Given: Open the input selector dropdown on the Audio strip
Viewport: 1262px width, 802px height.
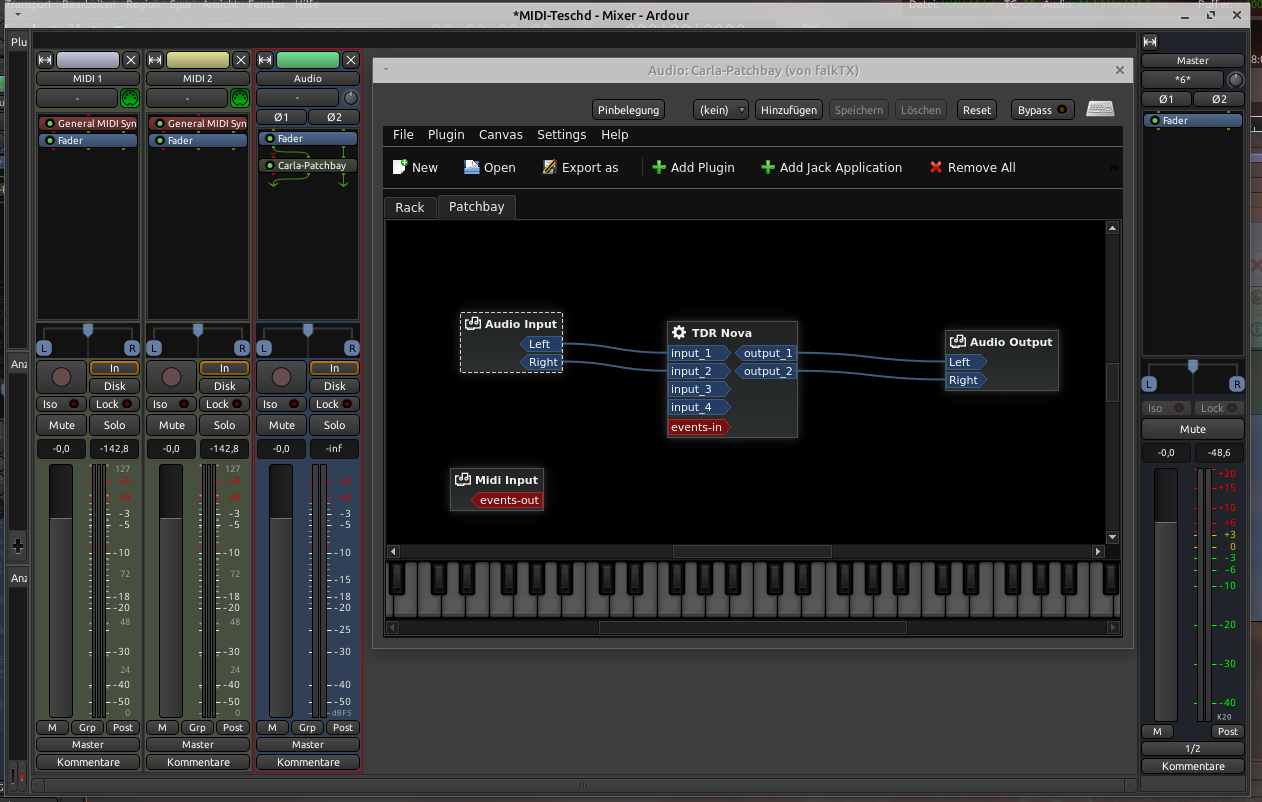Looking at the screenshot, I should [x=298, y=98].
